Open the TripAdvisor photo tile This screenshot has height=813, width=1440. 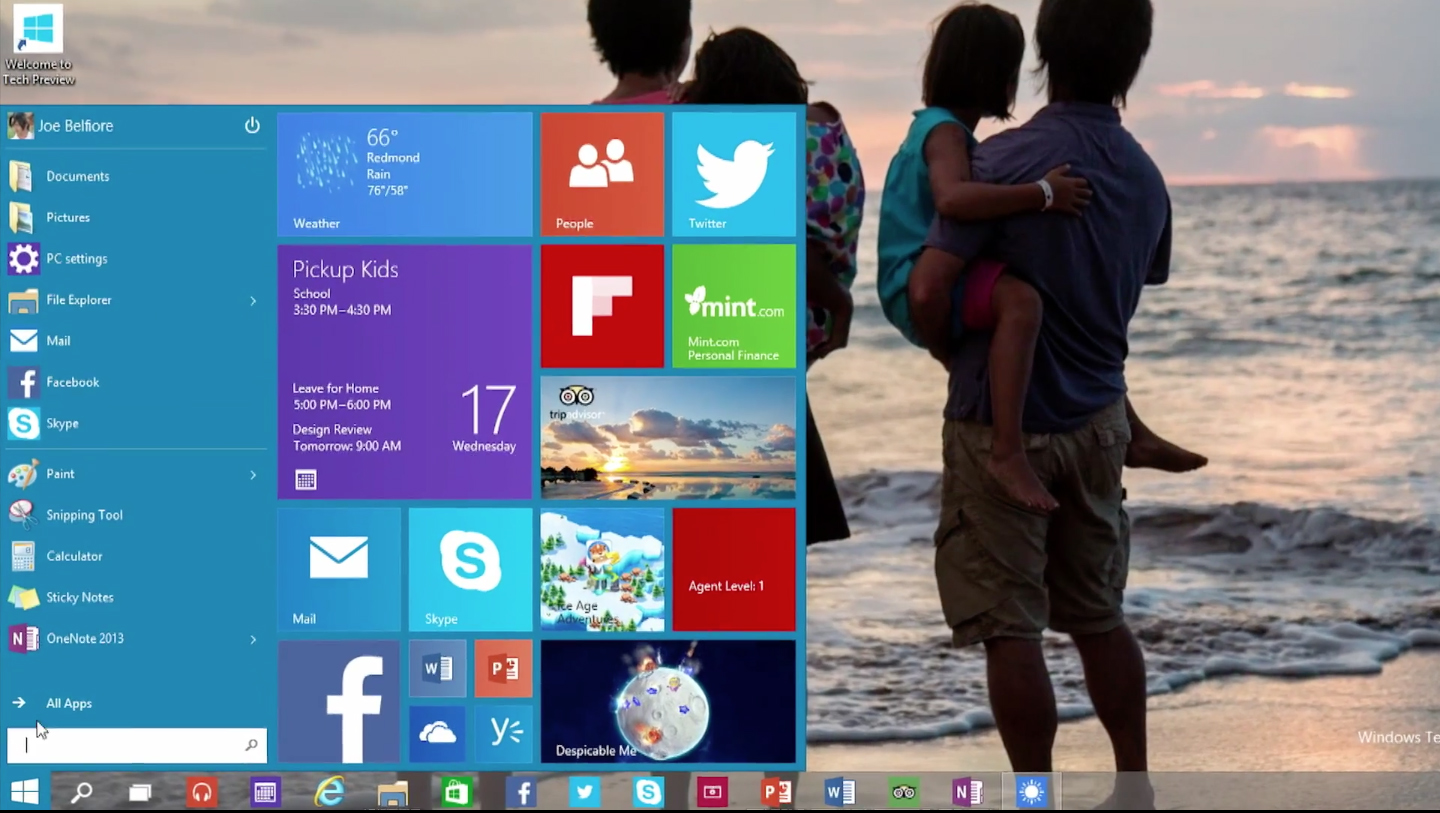click(x=668, y=437)
